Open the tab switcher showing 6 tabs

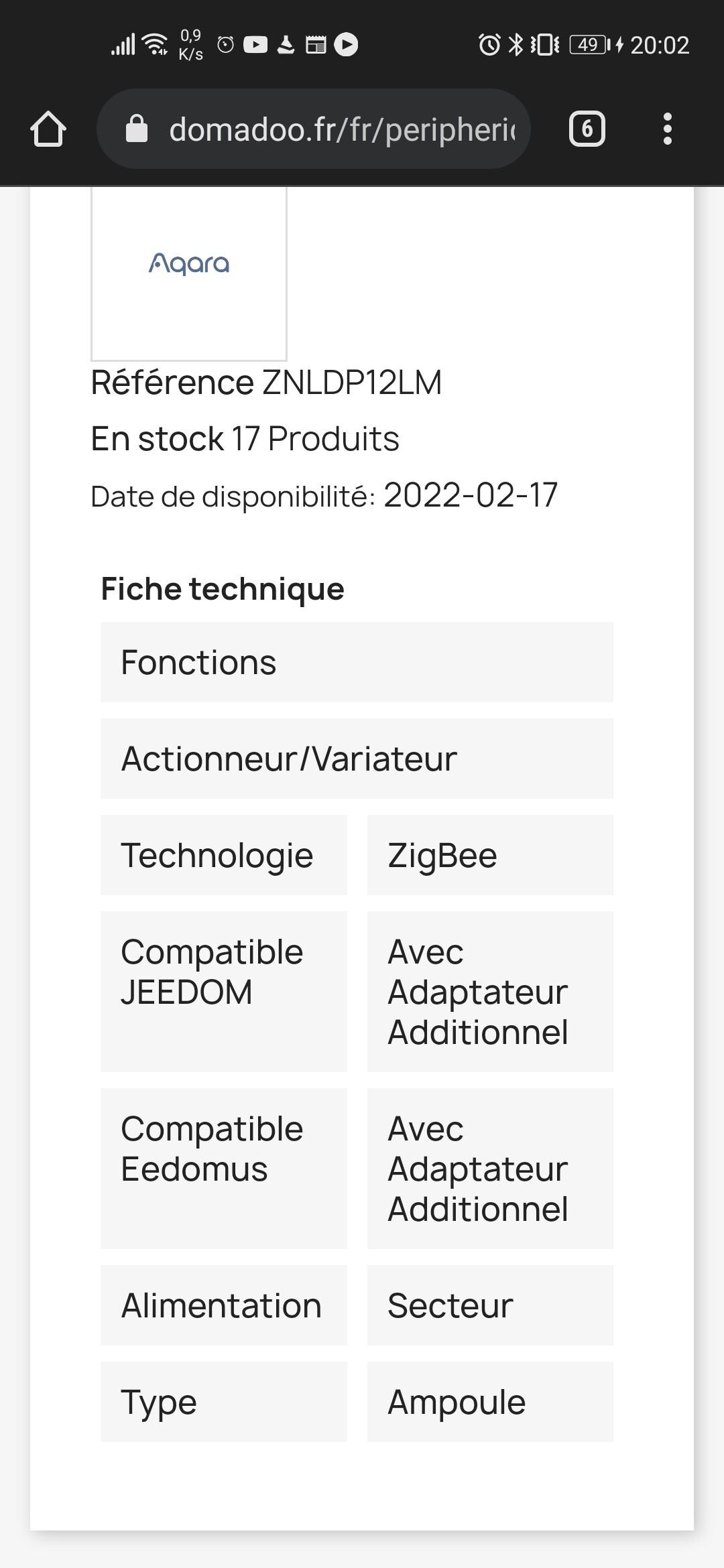(587, 129)
